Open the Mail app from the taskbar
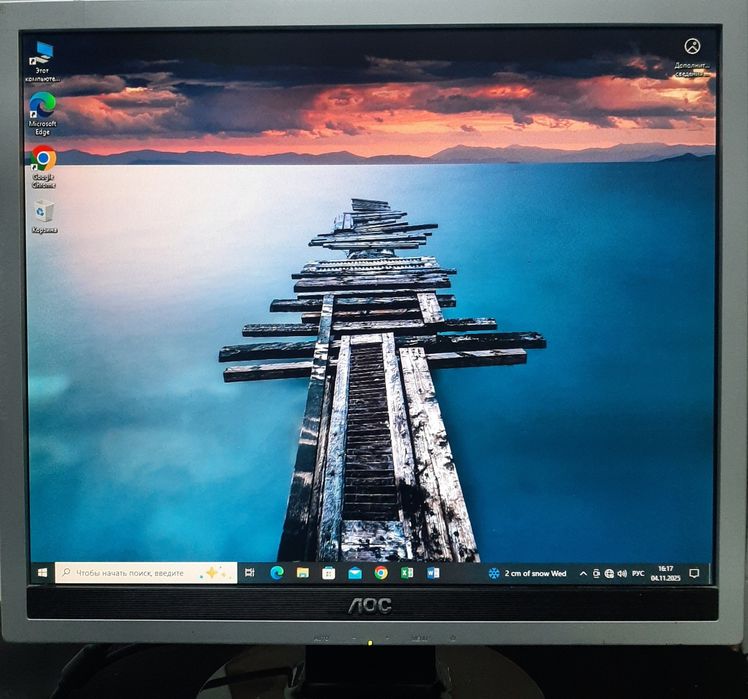 tap(354, 573)
